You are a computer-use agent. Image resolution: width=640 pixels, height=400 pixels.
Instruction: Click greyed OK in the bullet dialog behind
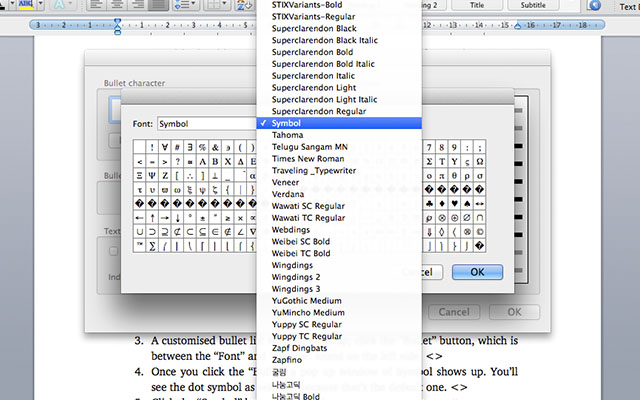click(x=514, y=312)
